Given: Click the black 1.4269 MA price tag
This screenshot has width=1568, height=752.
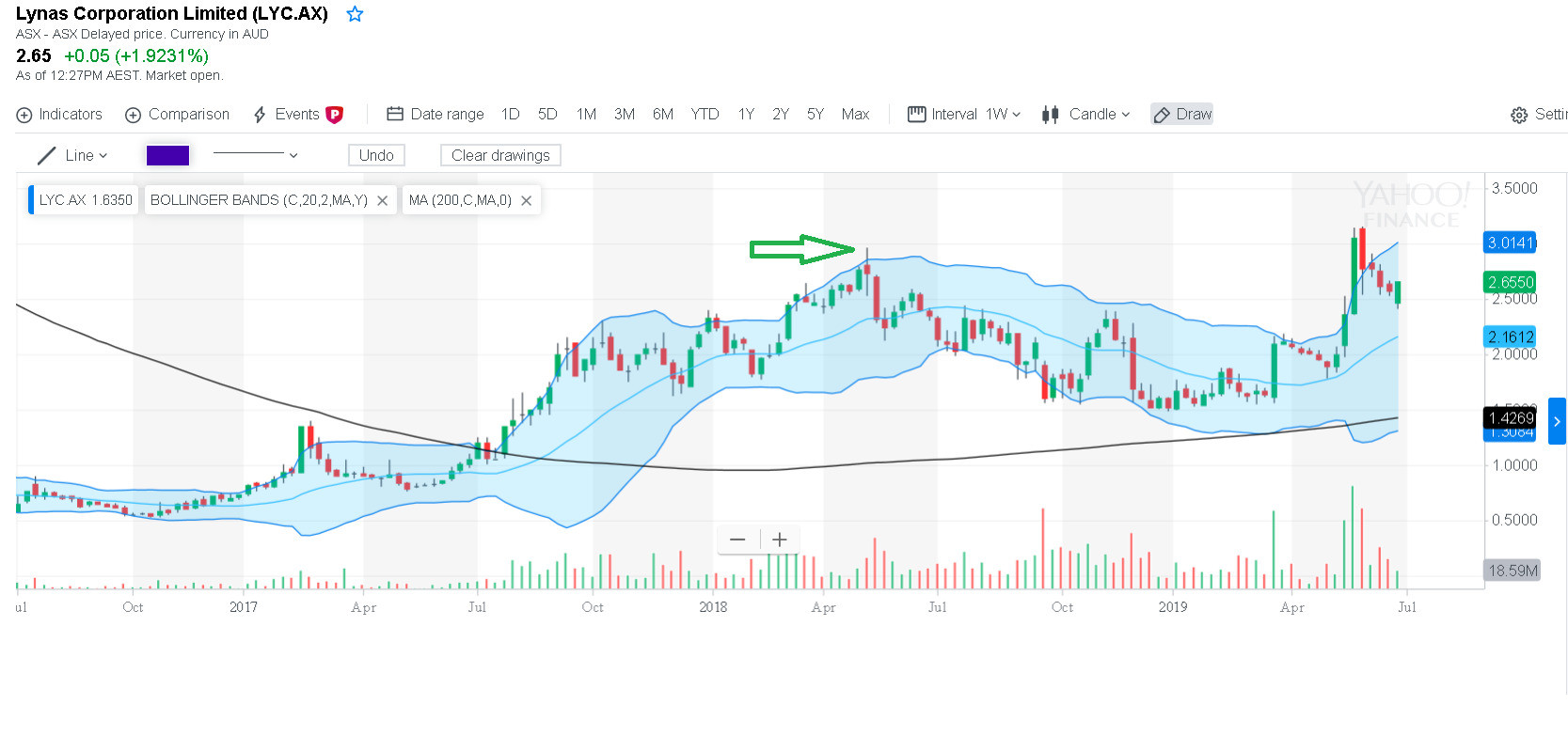Looking at the screenshot, I should (1510, 417).
